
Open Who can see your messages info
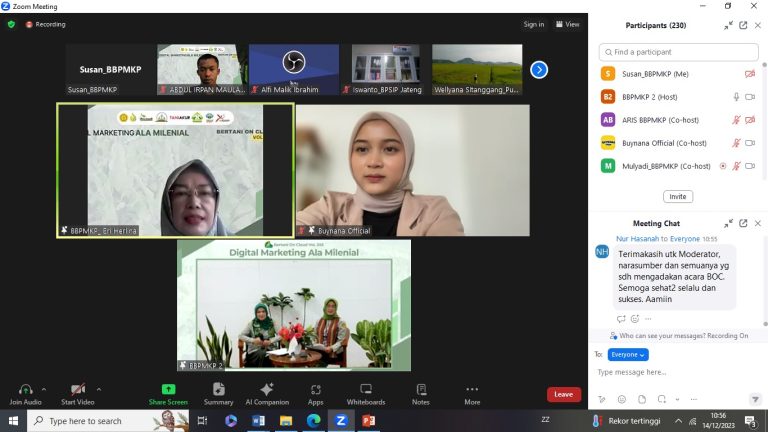678,336
